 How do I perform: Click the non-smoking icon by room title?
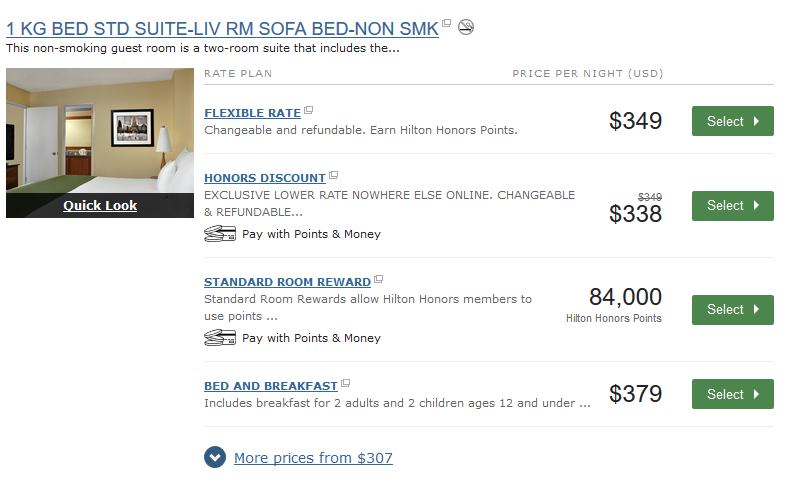[x=466, y=26]
